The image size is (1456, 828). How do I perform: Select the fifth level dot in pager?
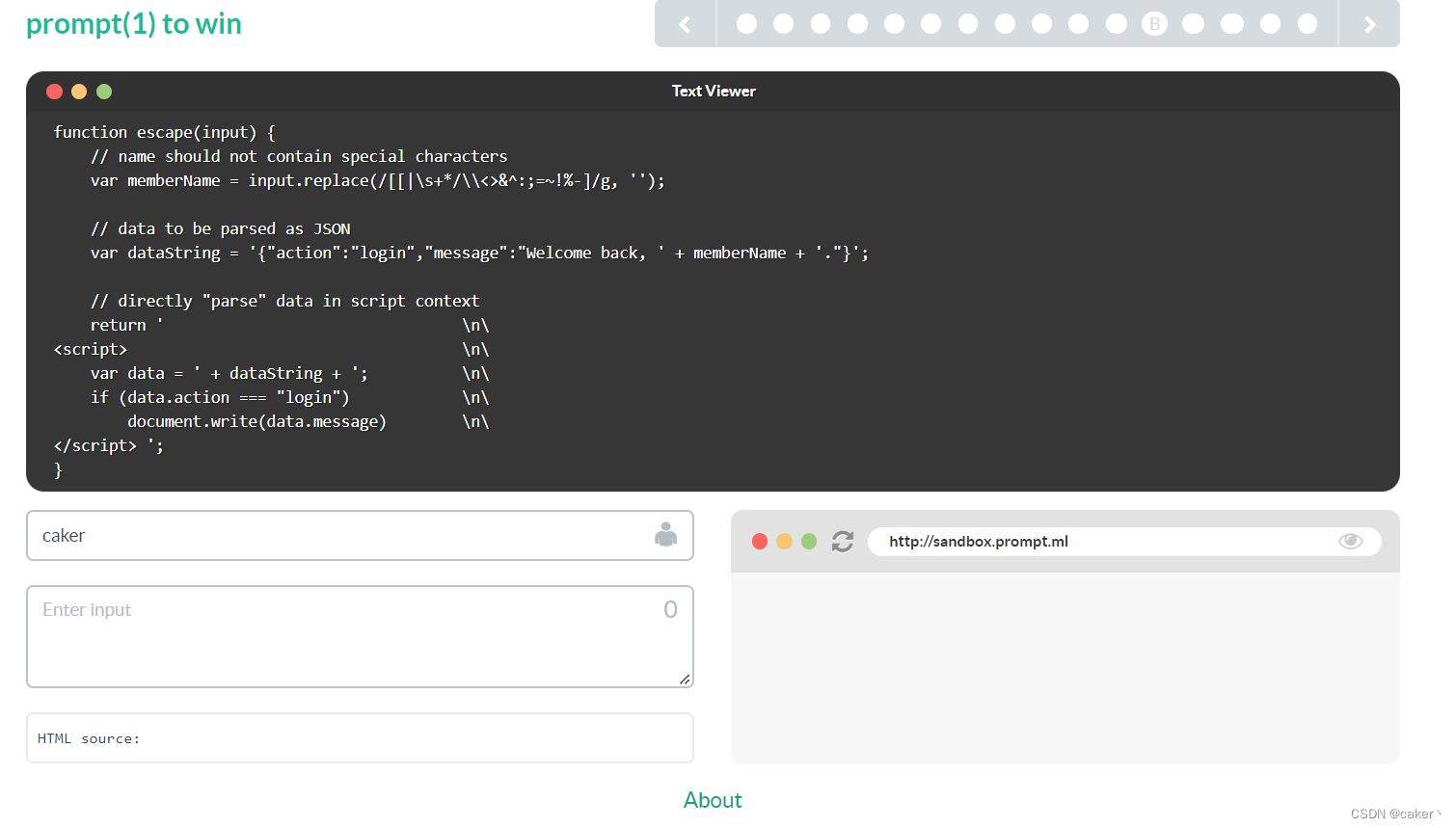[x=894, y=24]
